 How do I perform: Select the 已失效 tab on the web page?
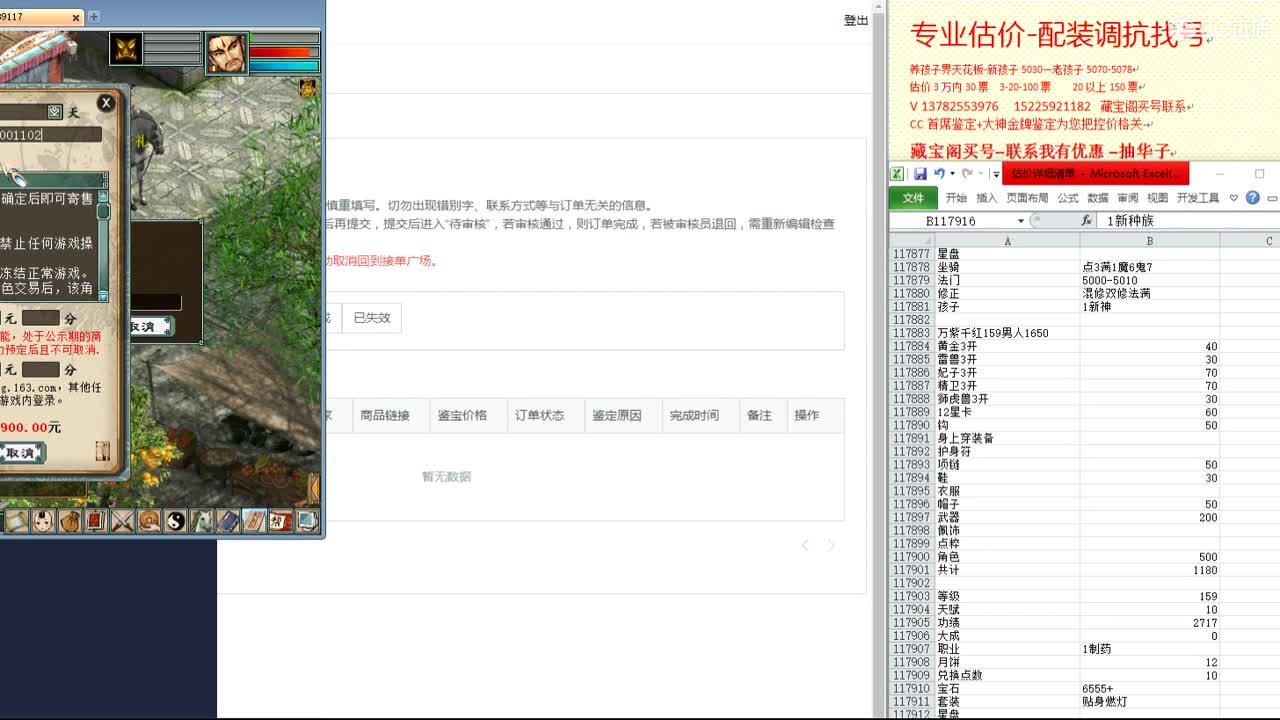pyautogui.click(x=371, y=318)
